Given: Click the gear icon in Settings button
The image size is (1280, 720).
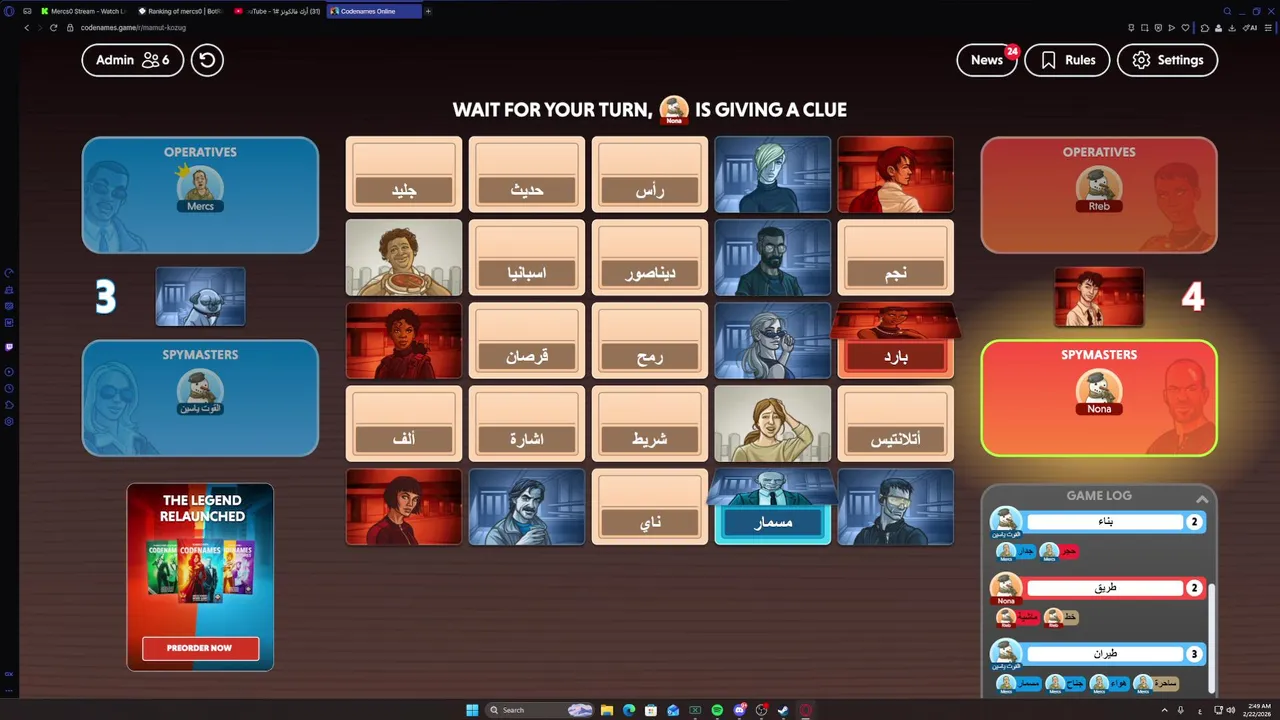Looking at the screenshot, I should [1141, 60].
